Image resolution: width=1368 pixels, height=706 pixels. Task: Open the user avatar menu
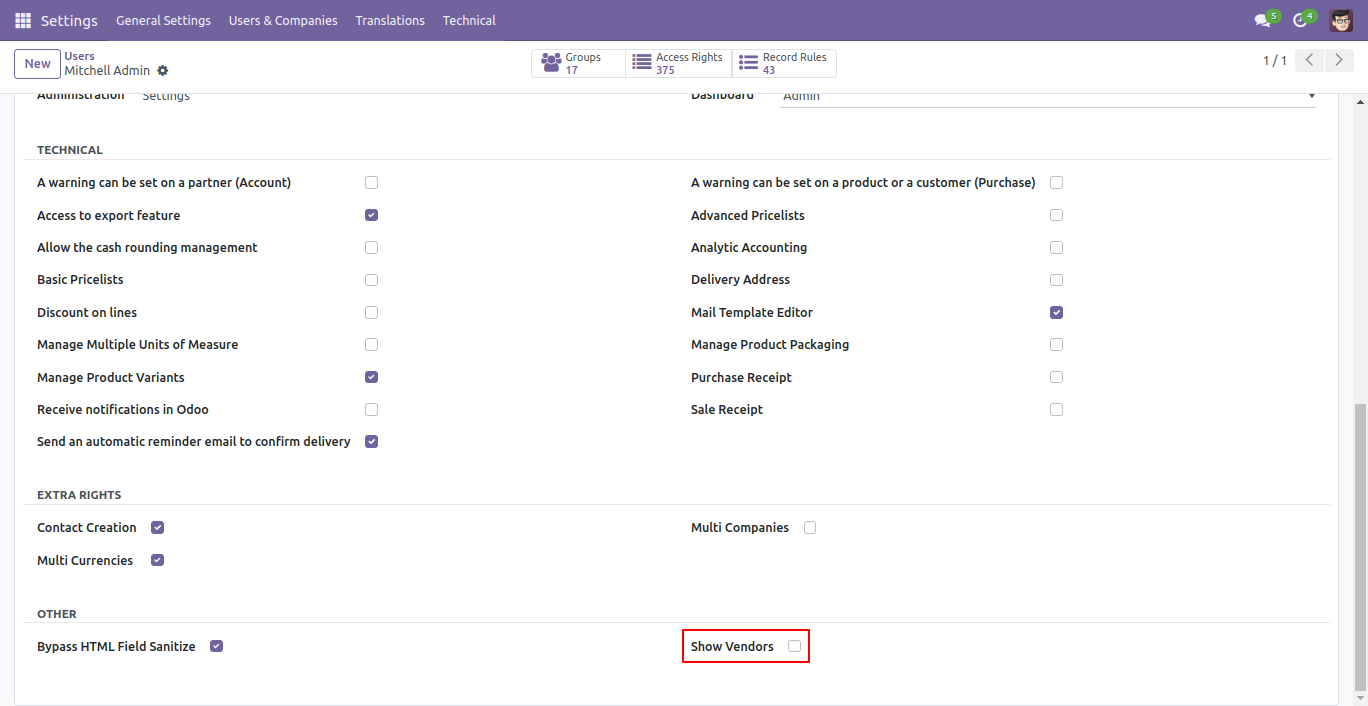[x=1341, y=20]
